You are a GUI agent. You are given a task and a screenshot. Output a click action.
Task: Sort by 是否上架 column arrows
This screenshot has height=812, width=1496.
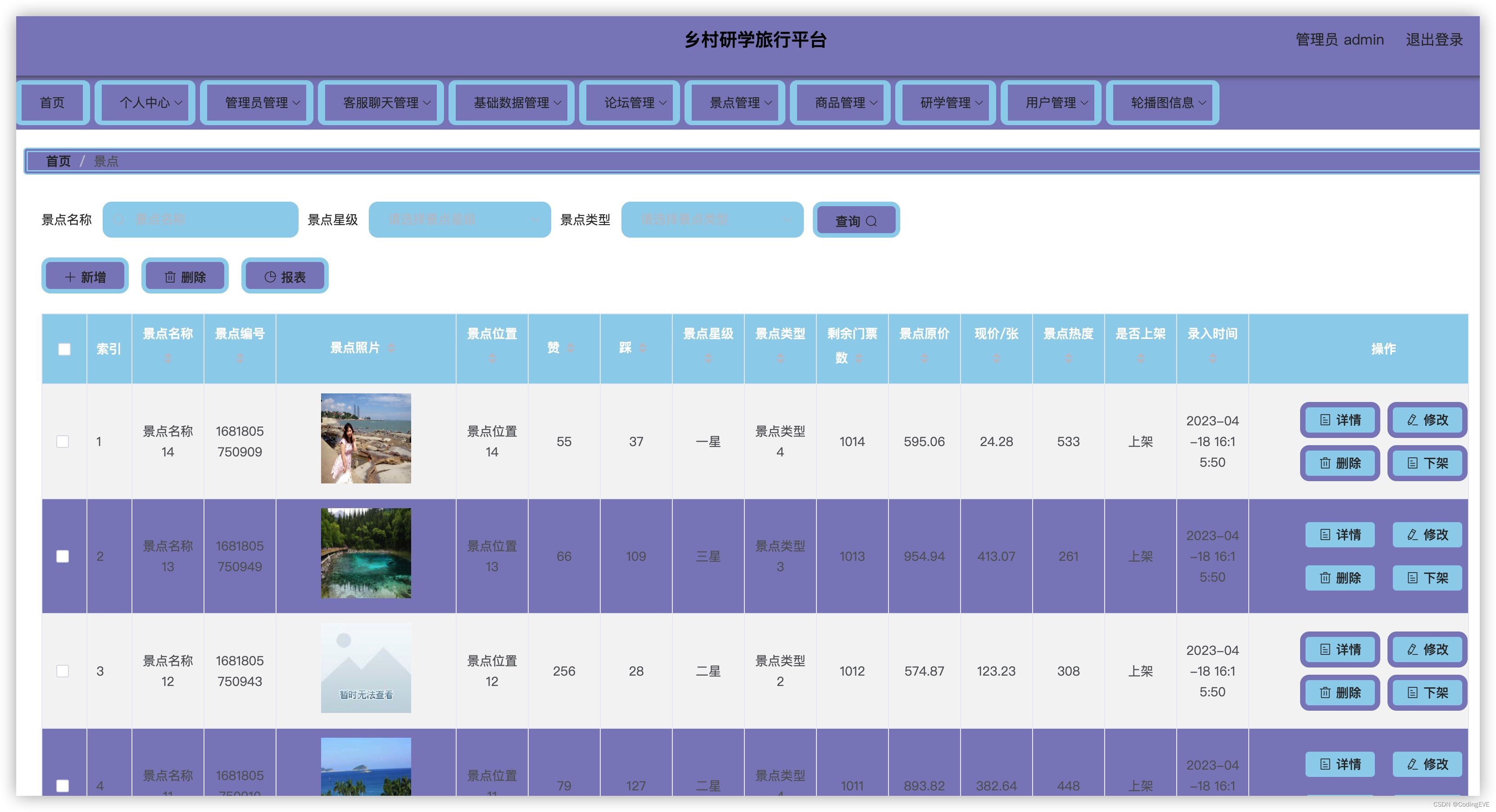[1140, 359]
